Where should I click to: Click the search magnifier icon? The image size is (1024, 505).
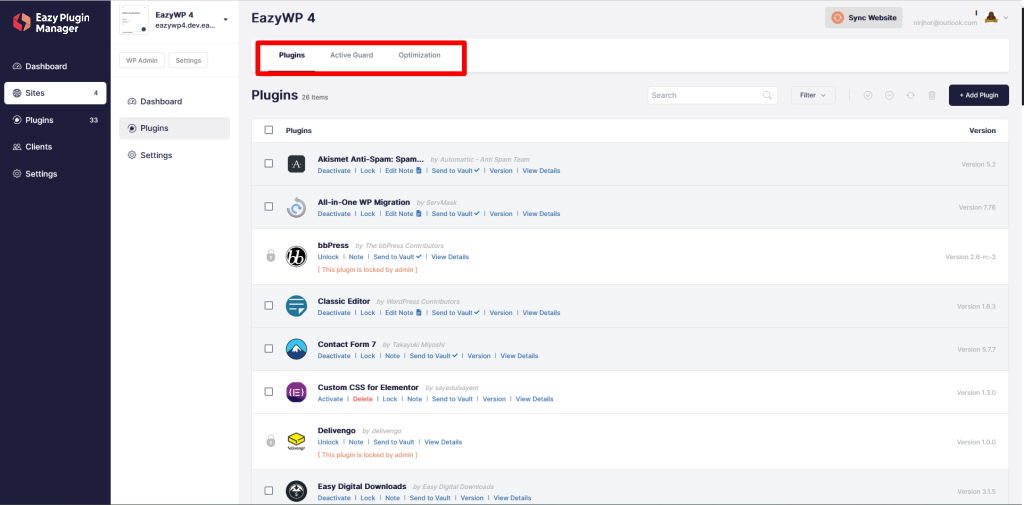(767, 95)
